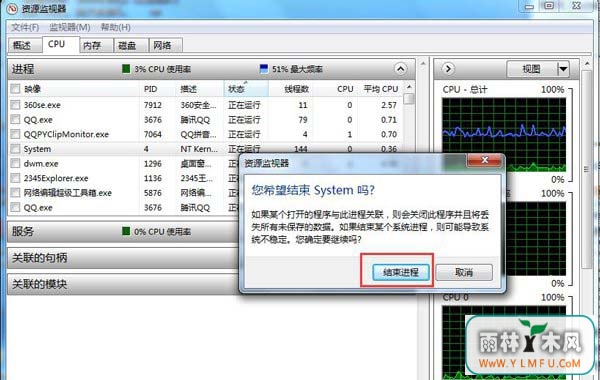
Task: Select the 2345Explorer.exe process name
Action: (x=56, y=178)
